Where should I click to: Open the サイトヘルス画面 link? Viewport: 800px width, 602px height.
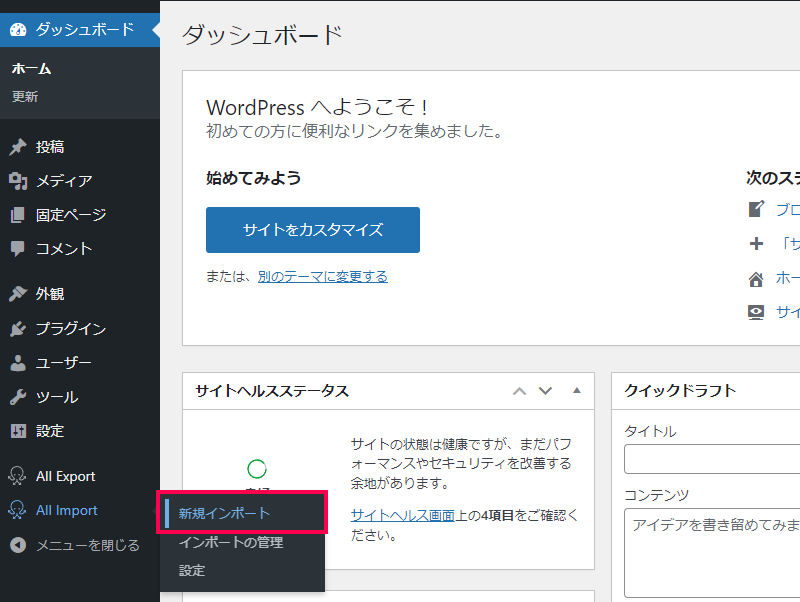coord(403,516)
